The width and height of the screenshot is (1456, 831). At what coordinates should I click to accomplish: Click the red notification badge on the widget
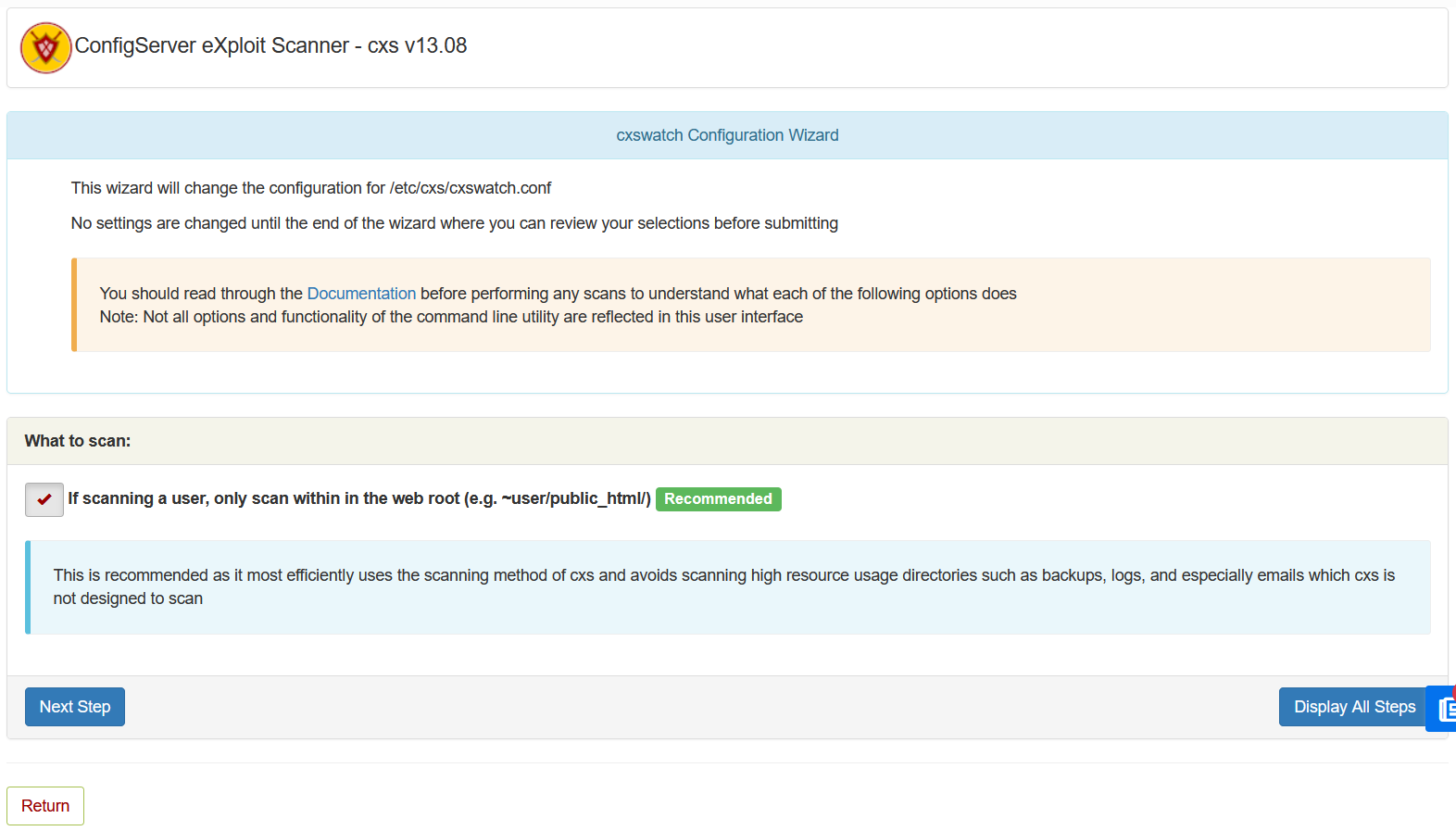1453,691
